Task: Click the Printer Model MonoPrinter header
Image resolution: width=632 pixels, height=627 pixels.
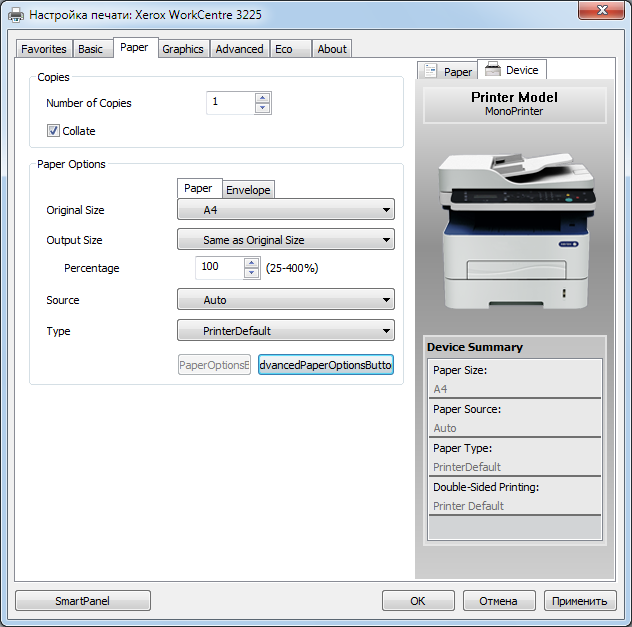Action: pos(515,104)
